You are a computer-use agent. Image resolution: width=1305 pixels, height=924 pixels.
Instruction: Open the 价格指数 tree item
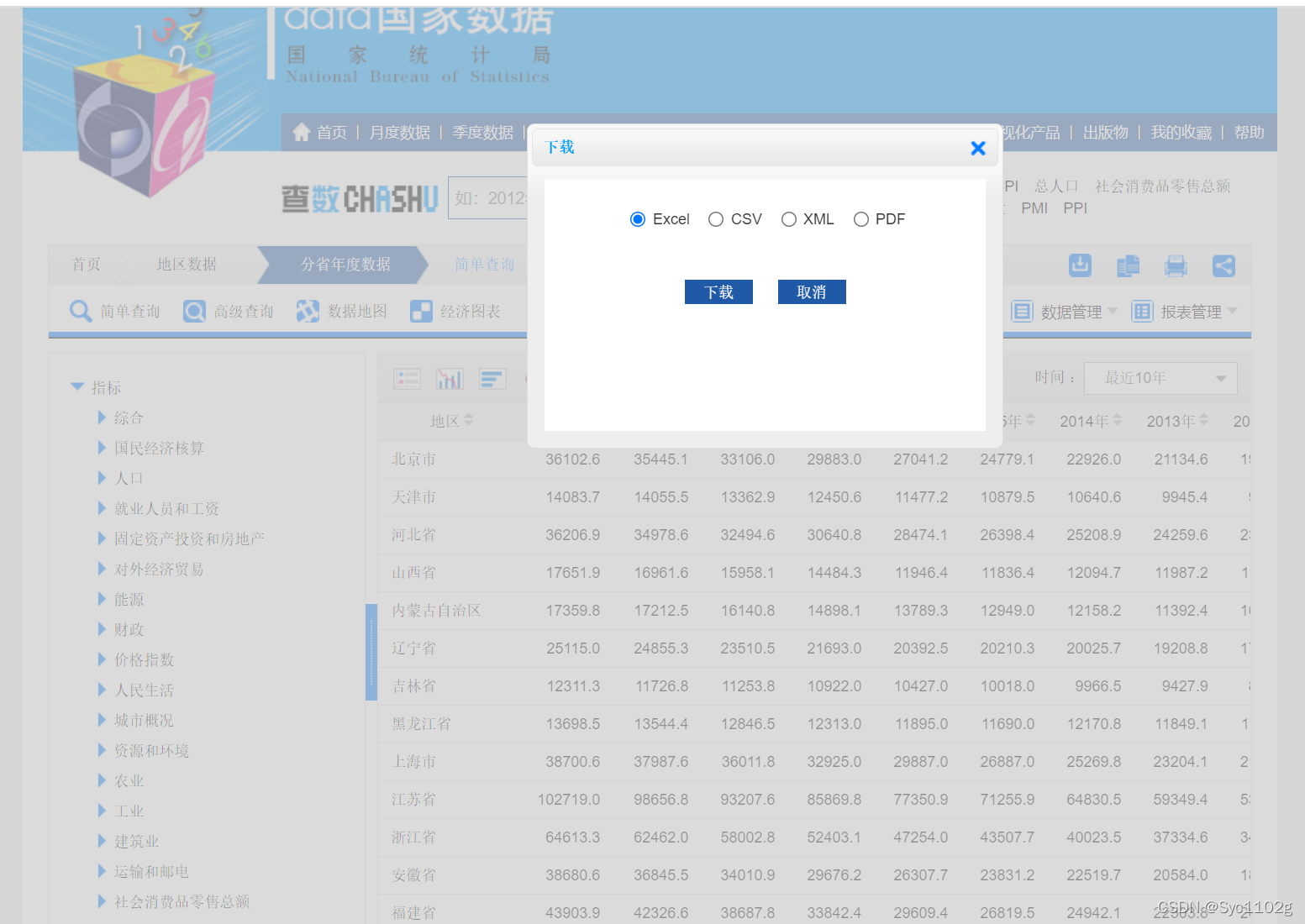[145, 659]
